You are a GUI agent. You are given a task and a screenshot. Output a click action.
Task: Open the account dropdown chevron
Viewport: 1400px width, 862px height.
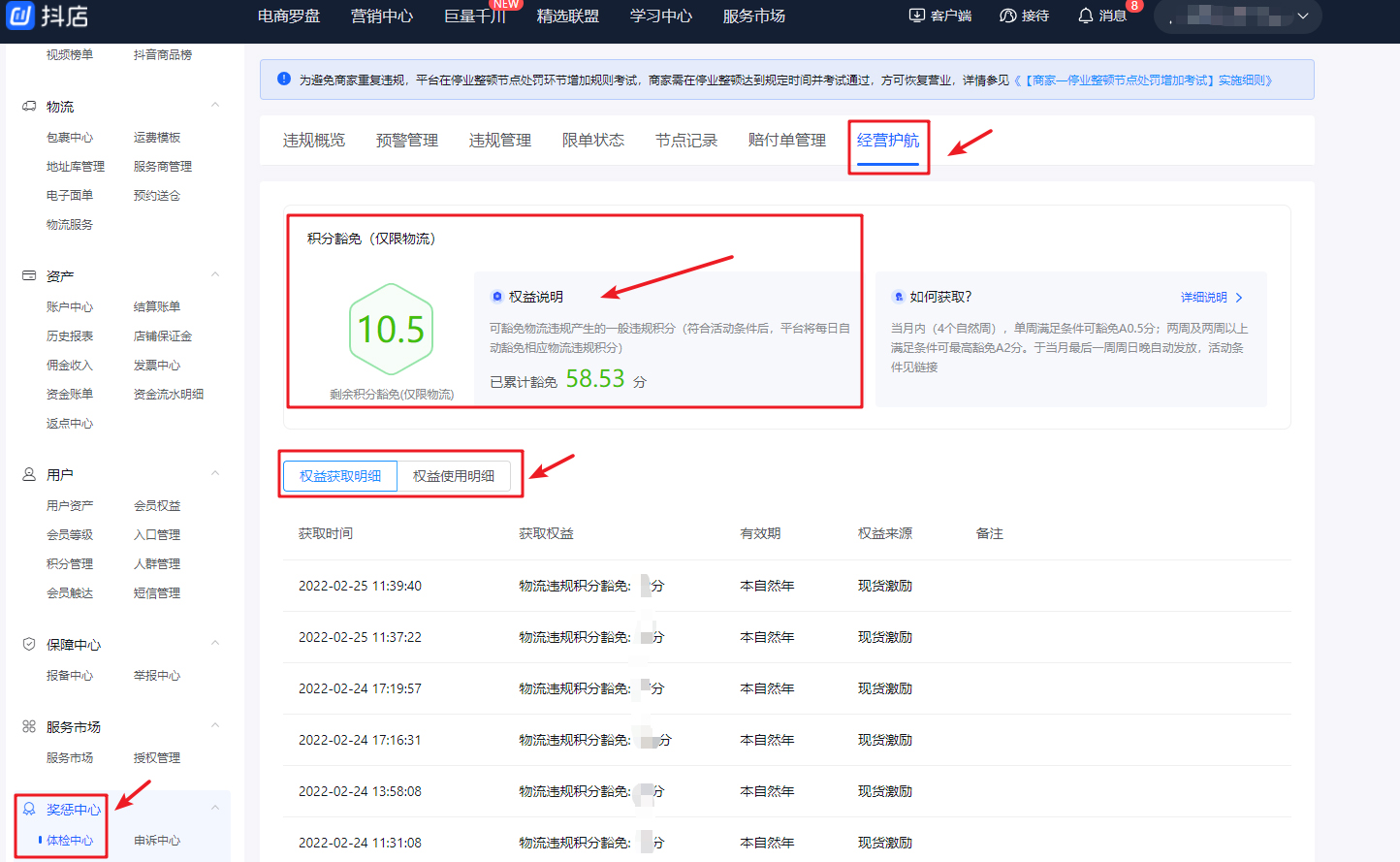[1303, 16]
